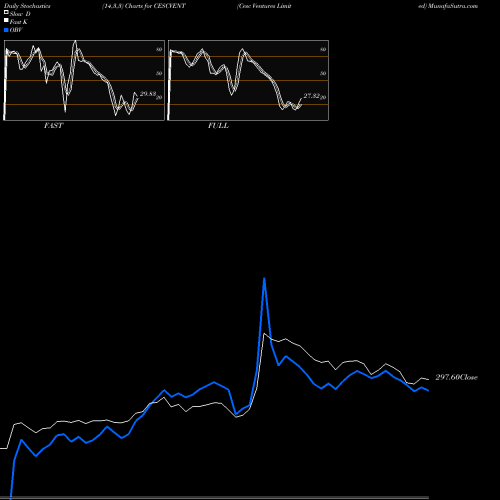Click the 'FAST' chart caption

[x=53, y=126]
